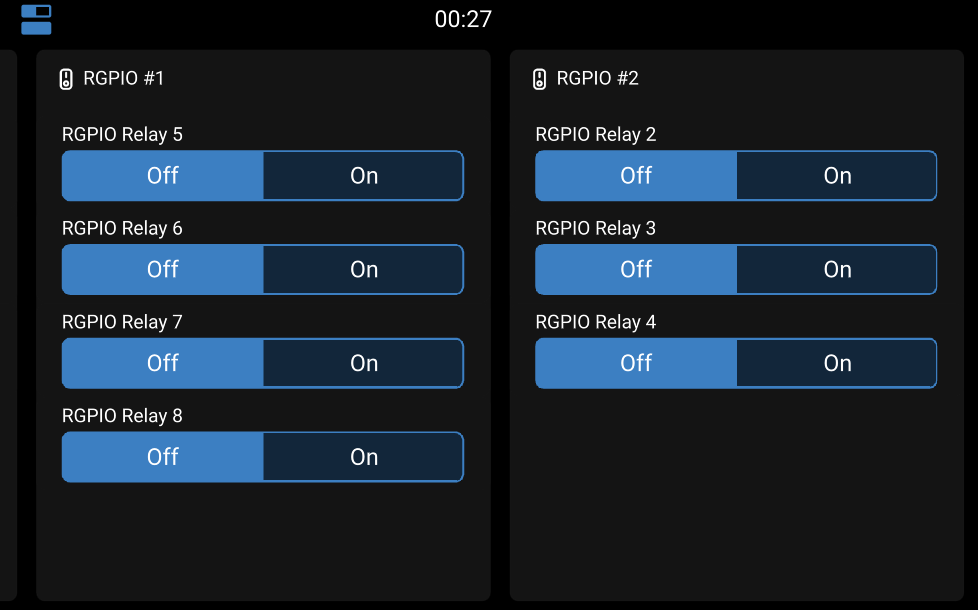Turn RGPIO Relay 5 On
Viewport: 978px width, 610px height.
(363, 176)
